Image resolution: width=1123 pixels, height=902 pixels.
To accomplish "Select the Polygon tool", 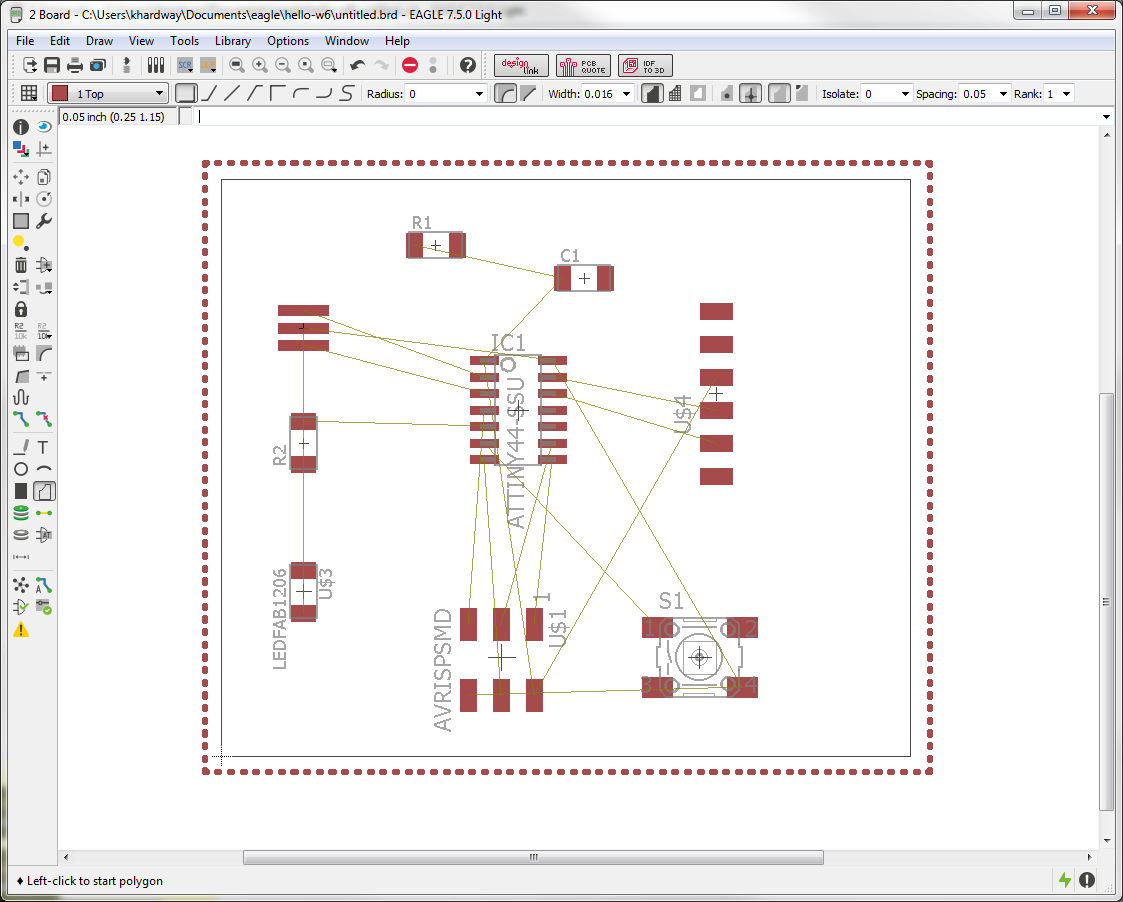I will point(44,491).
